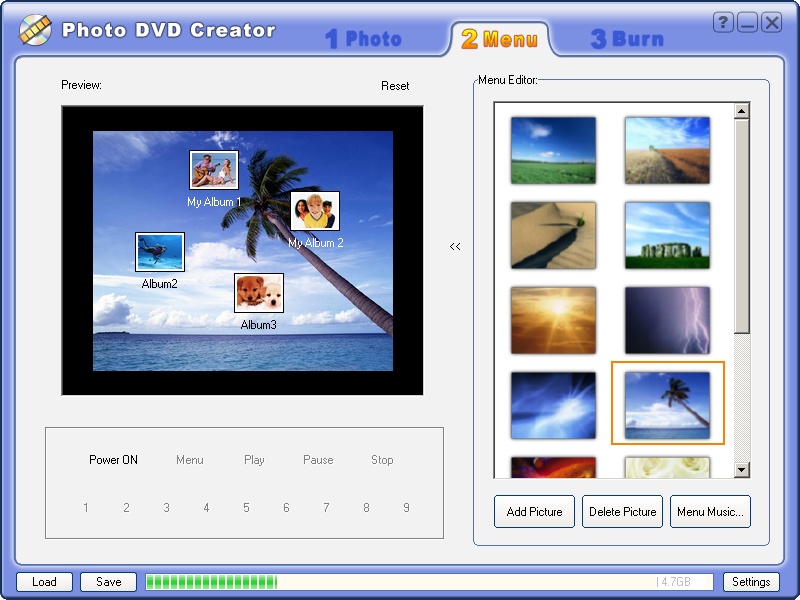Click remote number 3
Image resolution: width=800 pixels, height=600 pixels.
(x=166, y=508)
